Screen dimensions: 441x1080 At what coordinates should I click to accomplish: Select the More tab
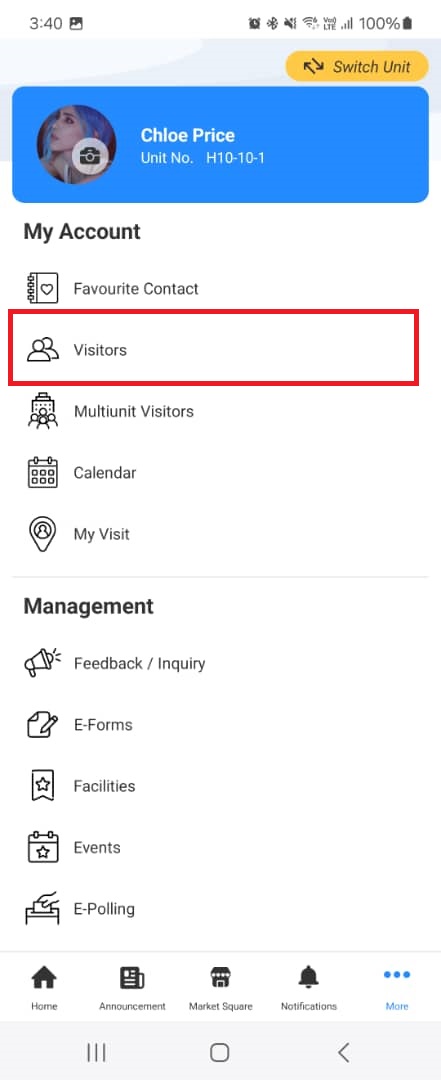(397, 988)
